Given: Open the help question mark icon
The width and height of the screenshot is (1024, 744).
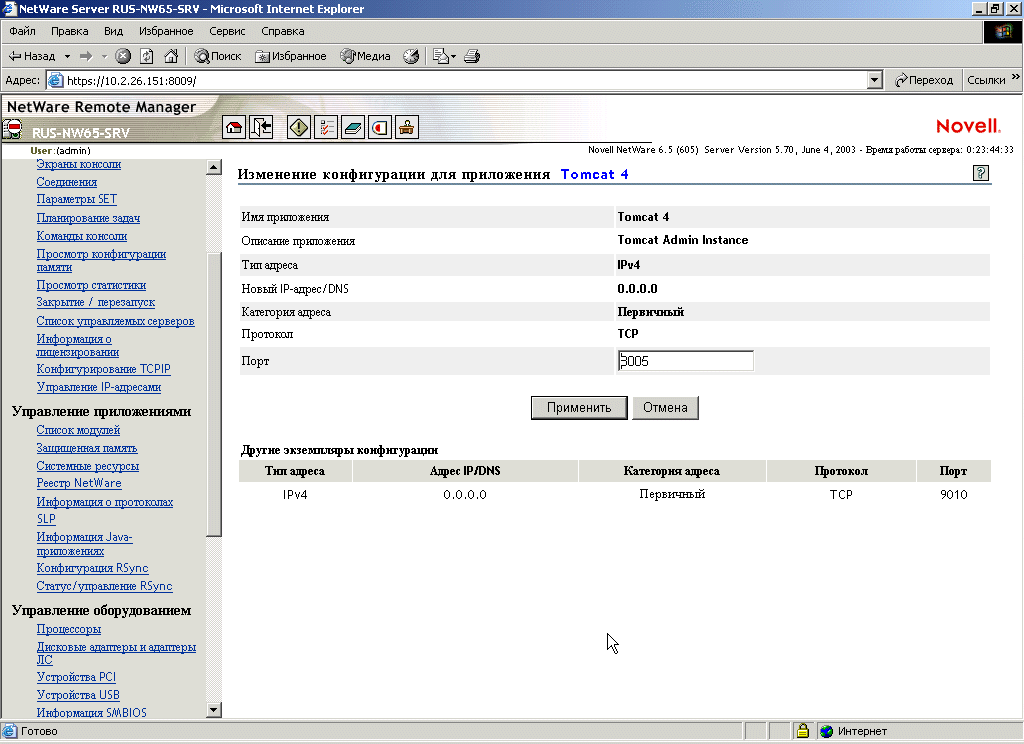Looking at the screenshot, I should (980, 174).
